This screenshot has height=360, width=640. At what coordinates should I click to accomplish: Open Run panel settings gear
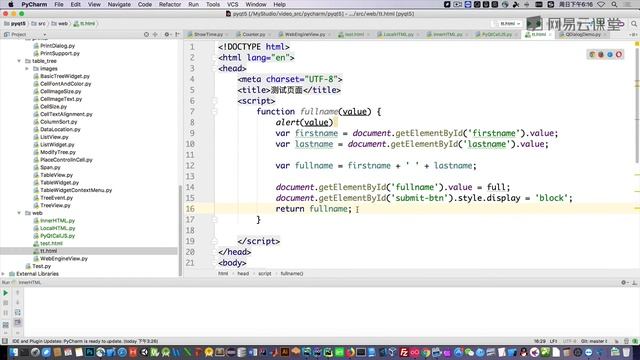tap(624, 282)
